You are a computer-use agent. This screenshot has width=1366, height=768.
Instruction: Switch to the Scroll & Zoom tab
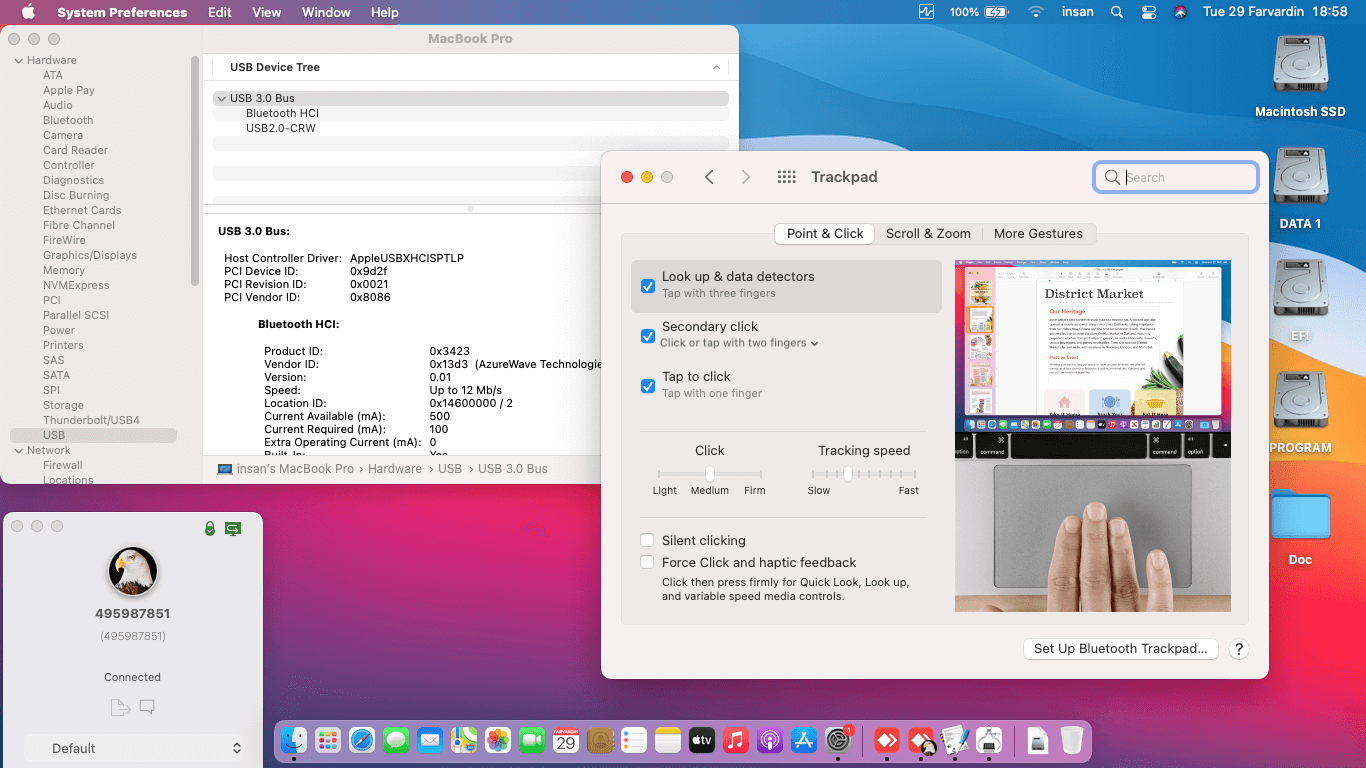pyautogui.click(x=928, y=233)
